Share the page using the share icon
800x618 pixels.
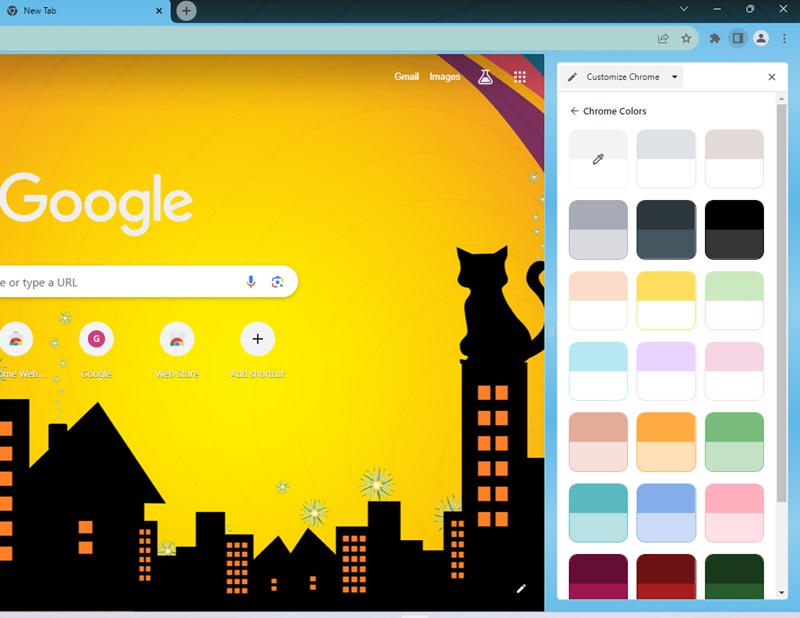pyautogui.click(x=662, y=38)
